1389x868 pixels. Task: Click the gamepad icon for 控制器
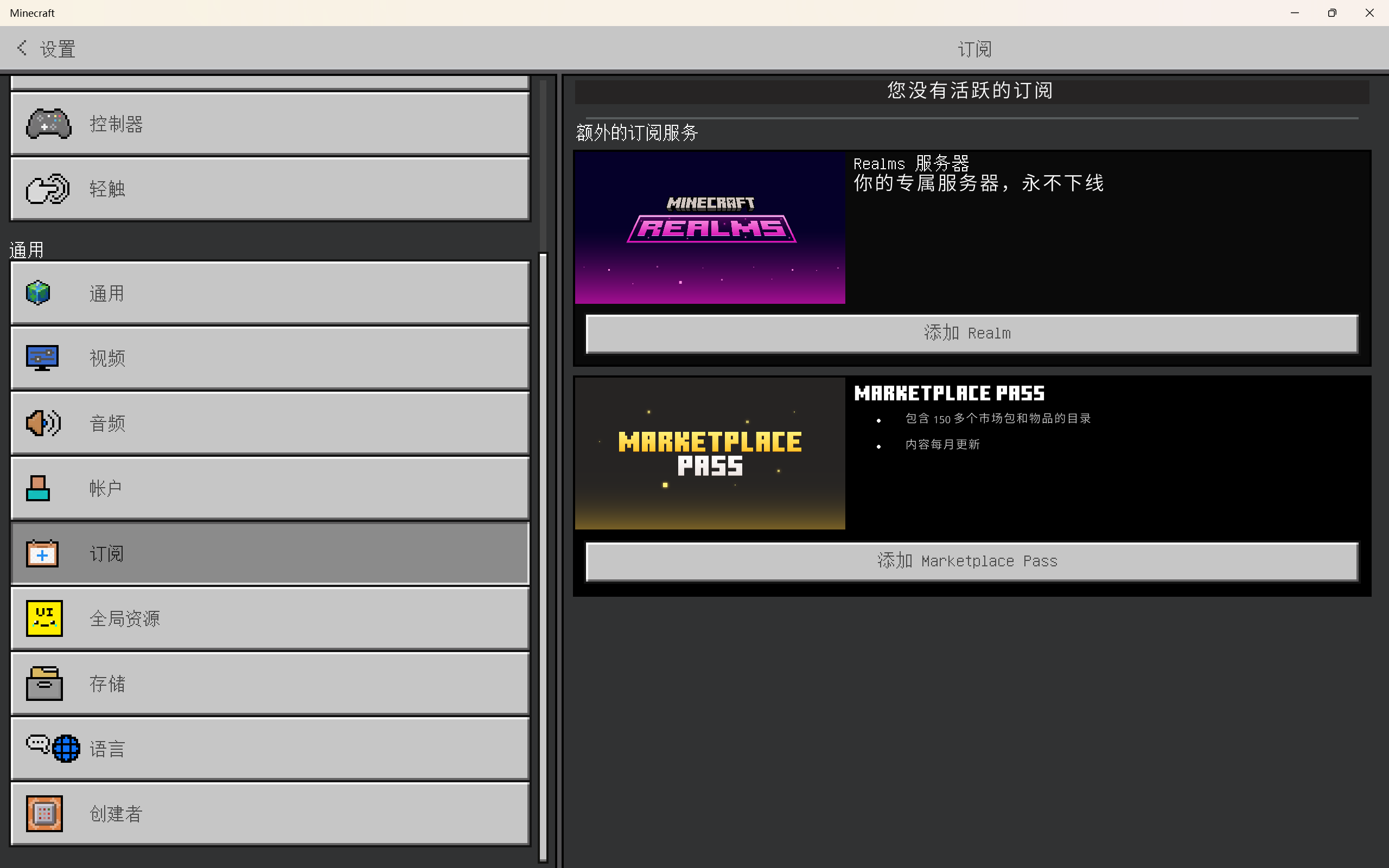[49, 124]
